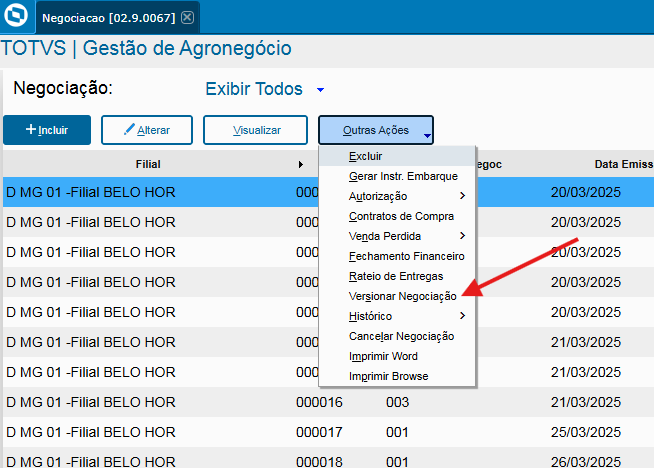Select Imprimir Word menu item
The width and height of the screenshot is (654, 468).
397,356
